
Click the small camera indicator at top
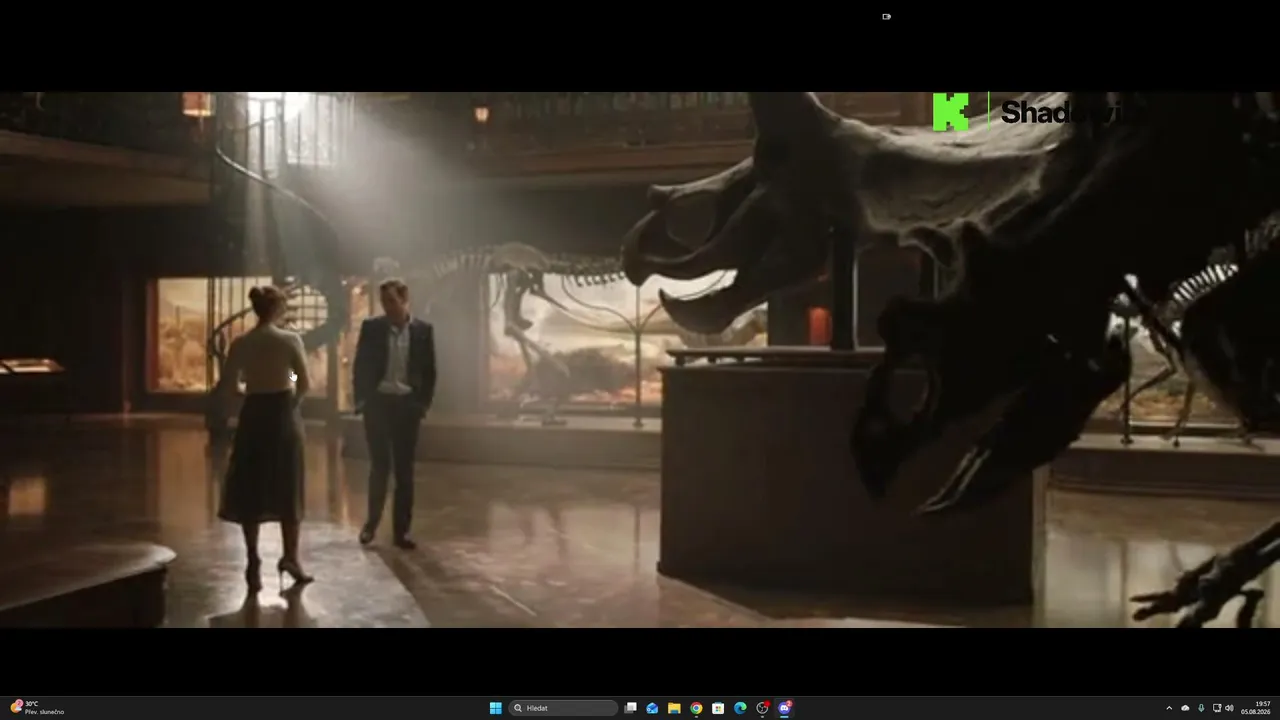(887, 16)
